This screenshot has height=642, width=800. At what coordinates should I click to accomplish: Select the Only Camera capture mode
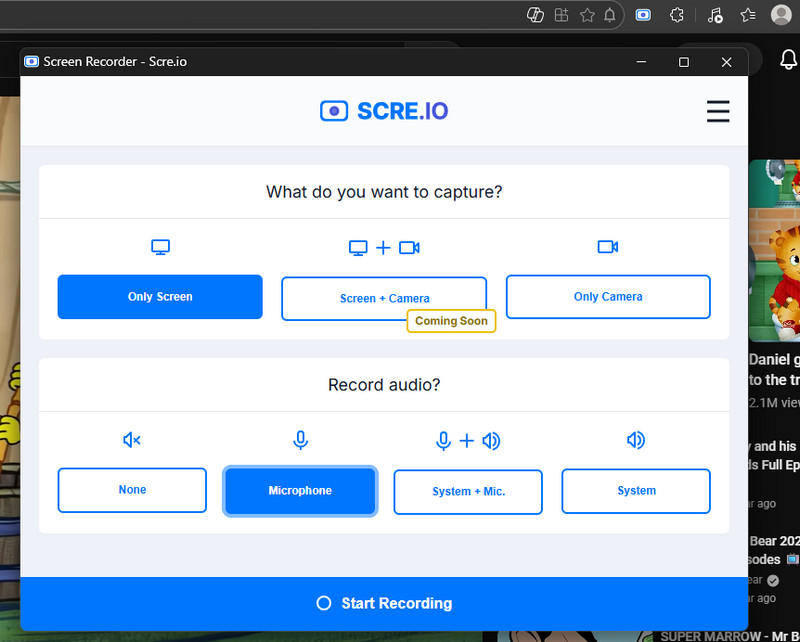607,296
